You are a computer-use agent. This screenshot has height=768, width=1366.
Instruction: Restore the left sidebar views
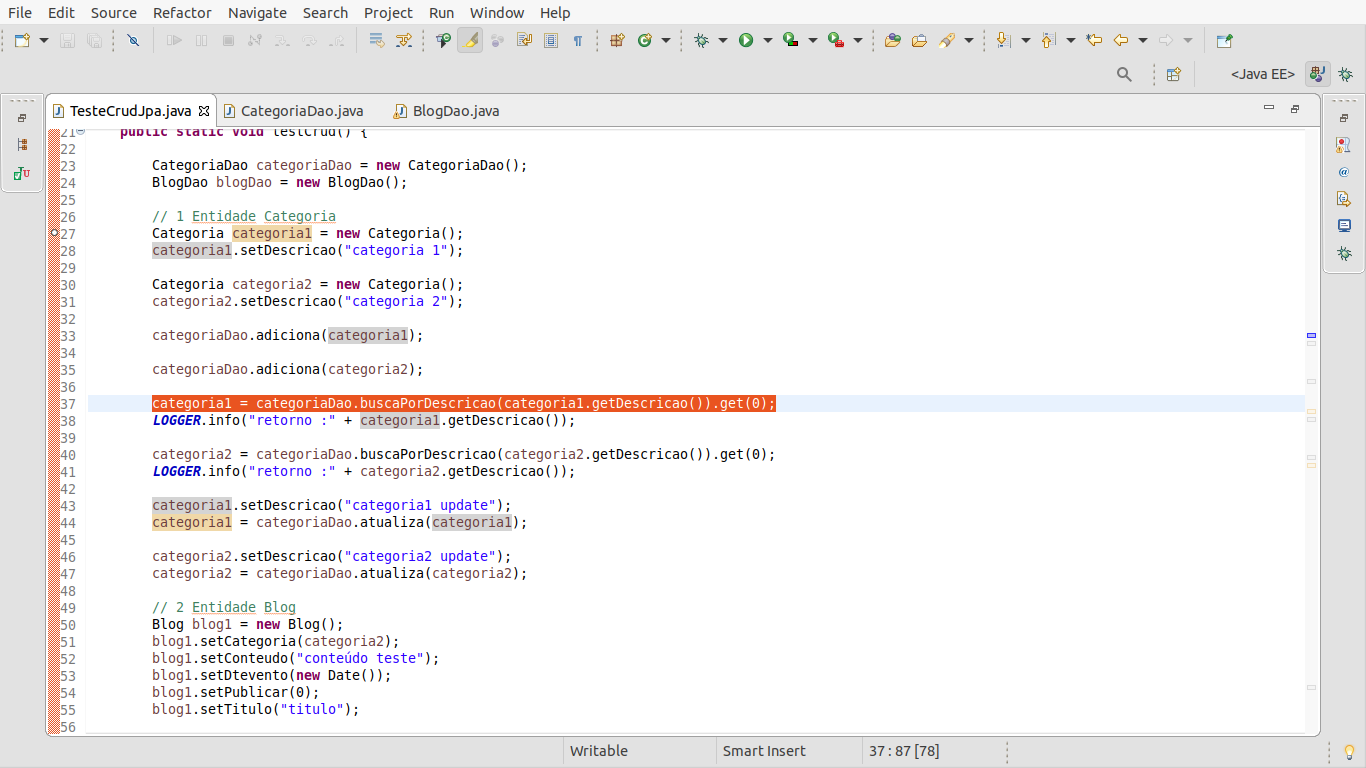pyautogui.click(x=22, y=118)
